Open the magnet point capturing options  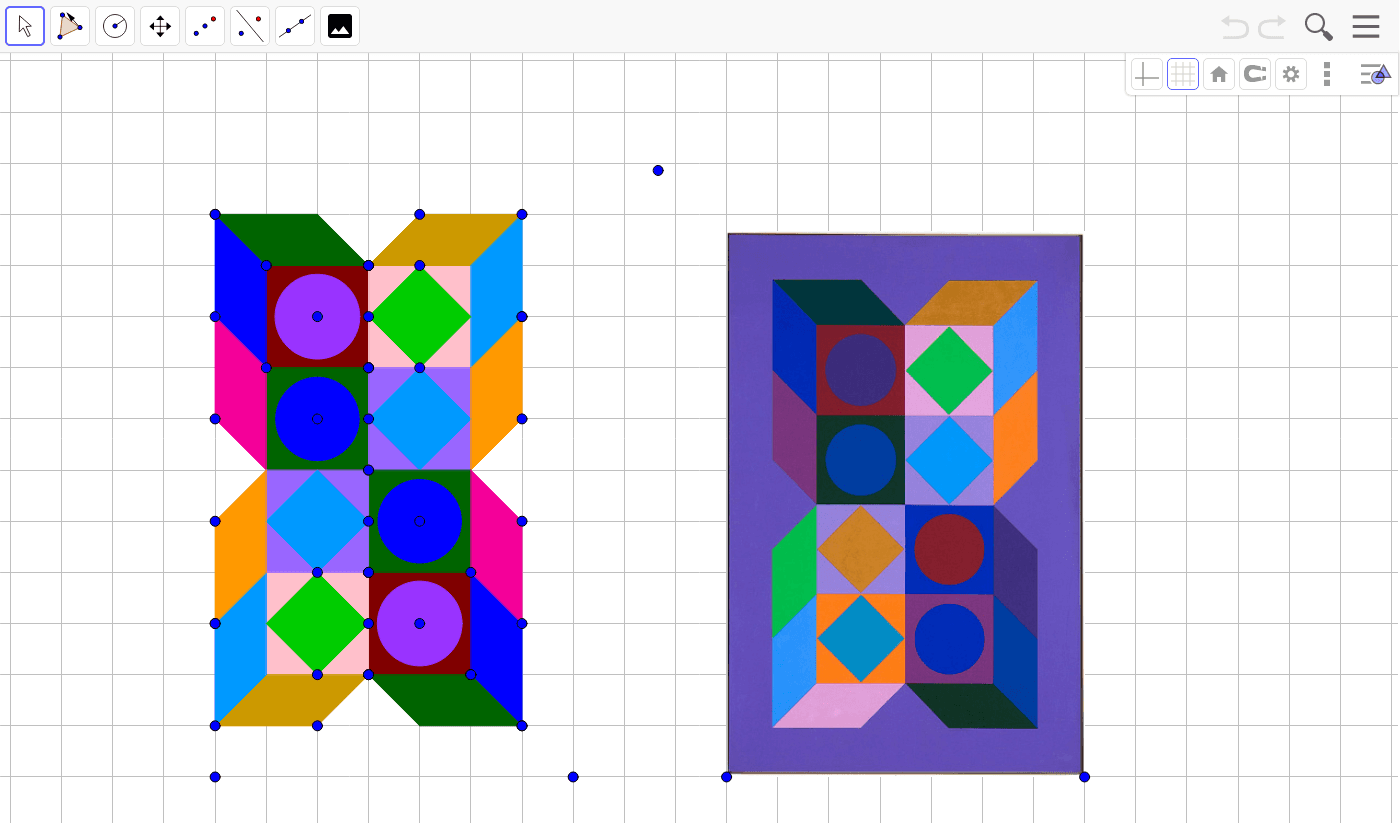coord(1255,74)
